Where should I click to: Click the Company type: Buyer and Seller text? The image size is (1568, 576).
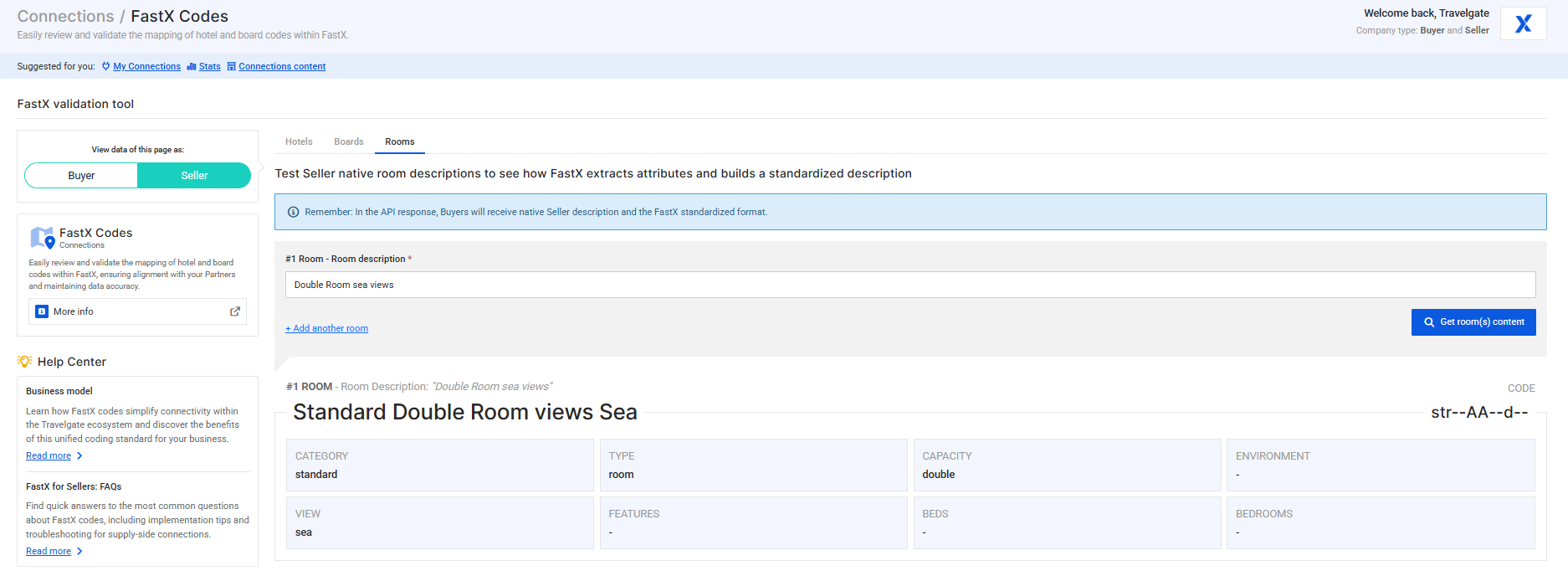(1422, 30)
